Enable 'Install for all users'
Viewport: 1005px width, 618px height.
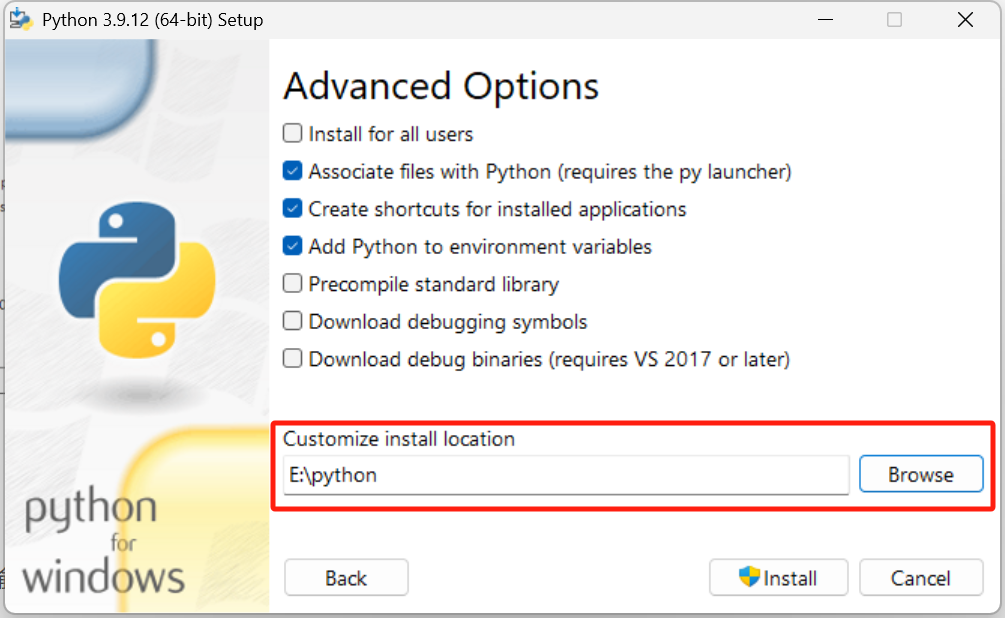coord(292,133)
